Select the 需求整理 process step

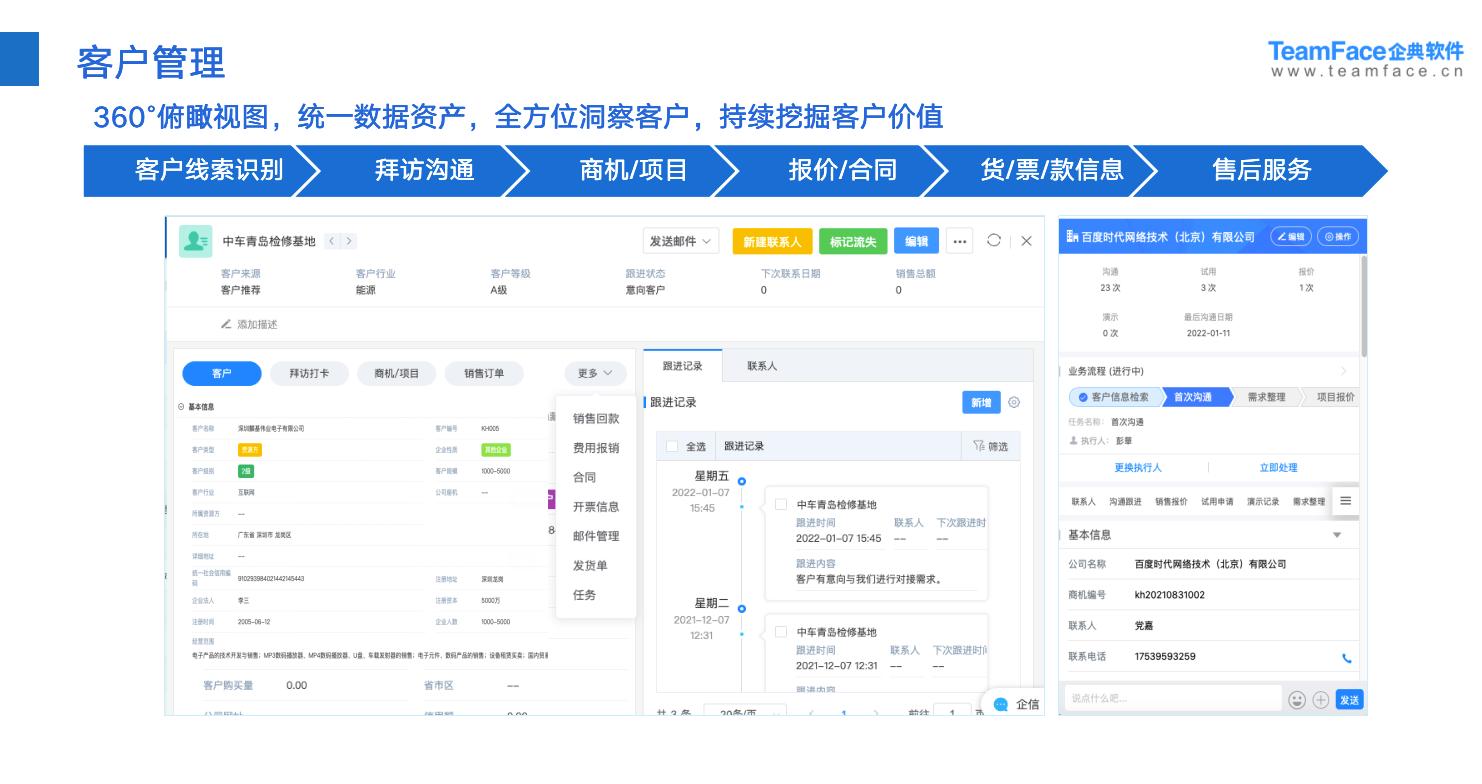coord(1266,397)
